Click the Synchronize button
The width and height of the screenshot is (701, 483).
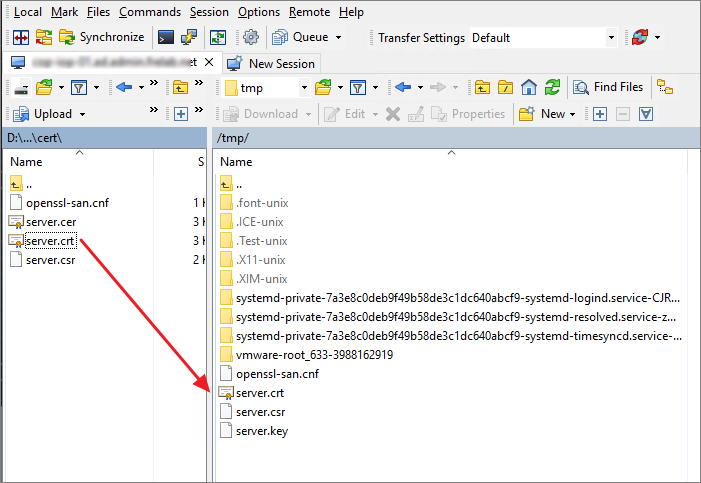[101, 37]
